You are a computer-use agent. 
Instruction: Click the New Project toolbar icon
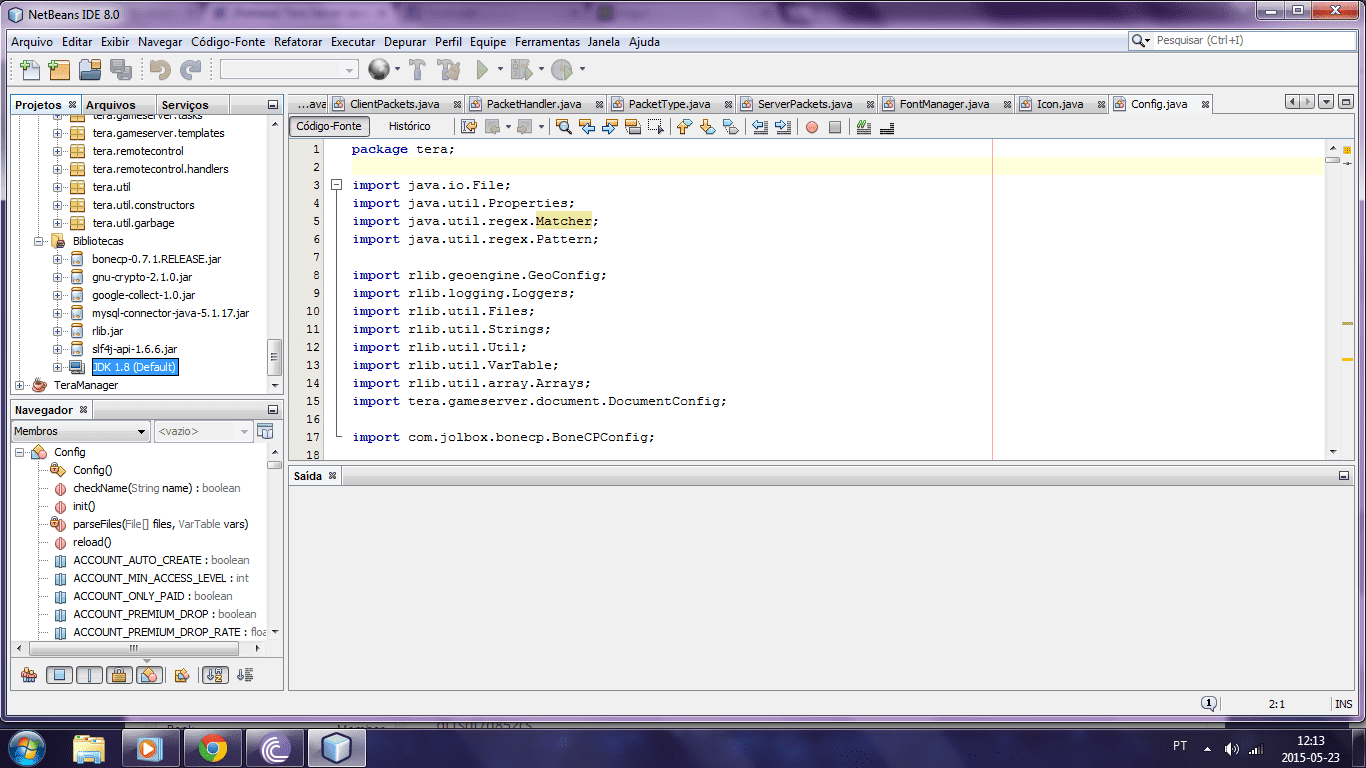pyautogui.click(x=60, y=69)
